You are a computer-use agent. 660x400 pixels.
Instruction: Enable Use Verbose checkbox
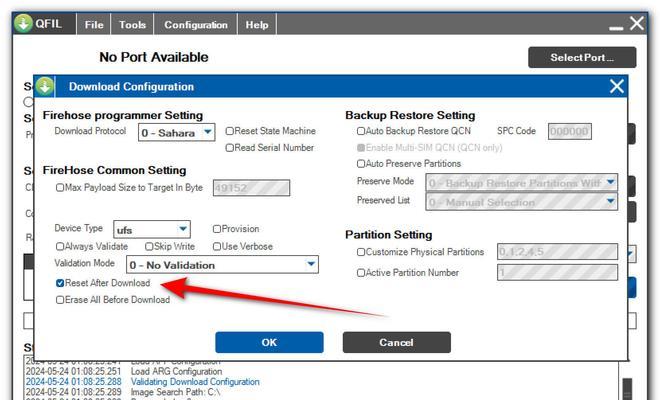pos(217,246)
